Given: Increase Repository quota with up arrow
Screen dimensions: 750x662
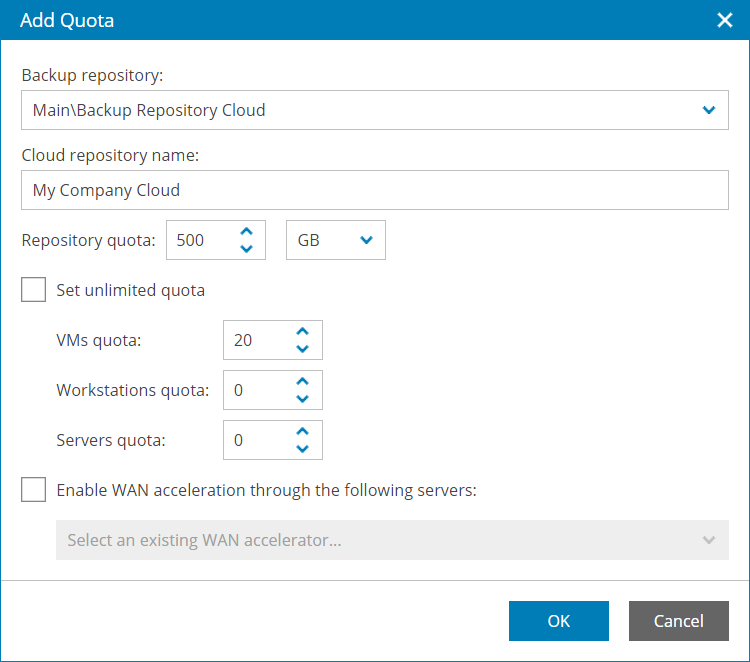Looking at the screenshot, I should pos(246,232).
